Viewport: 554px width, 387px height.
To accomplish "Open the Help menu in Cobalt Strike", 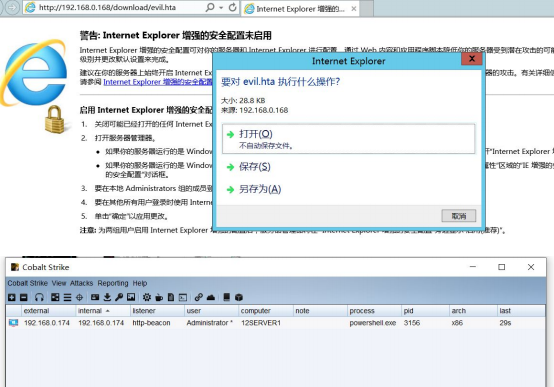I will coord(140,283).
